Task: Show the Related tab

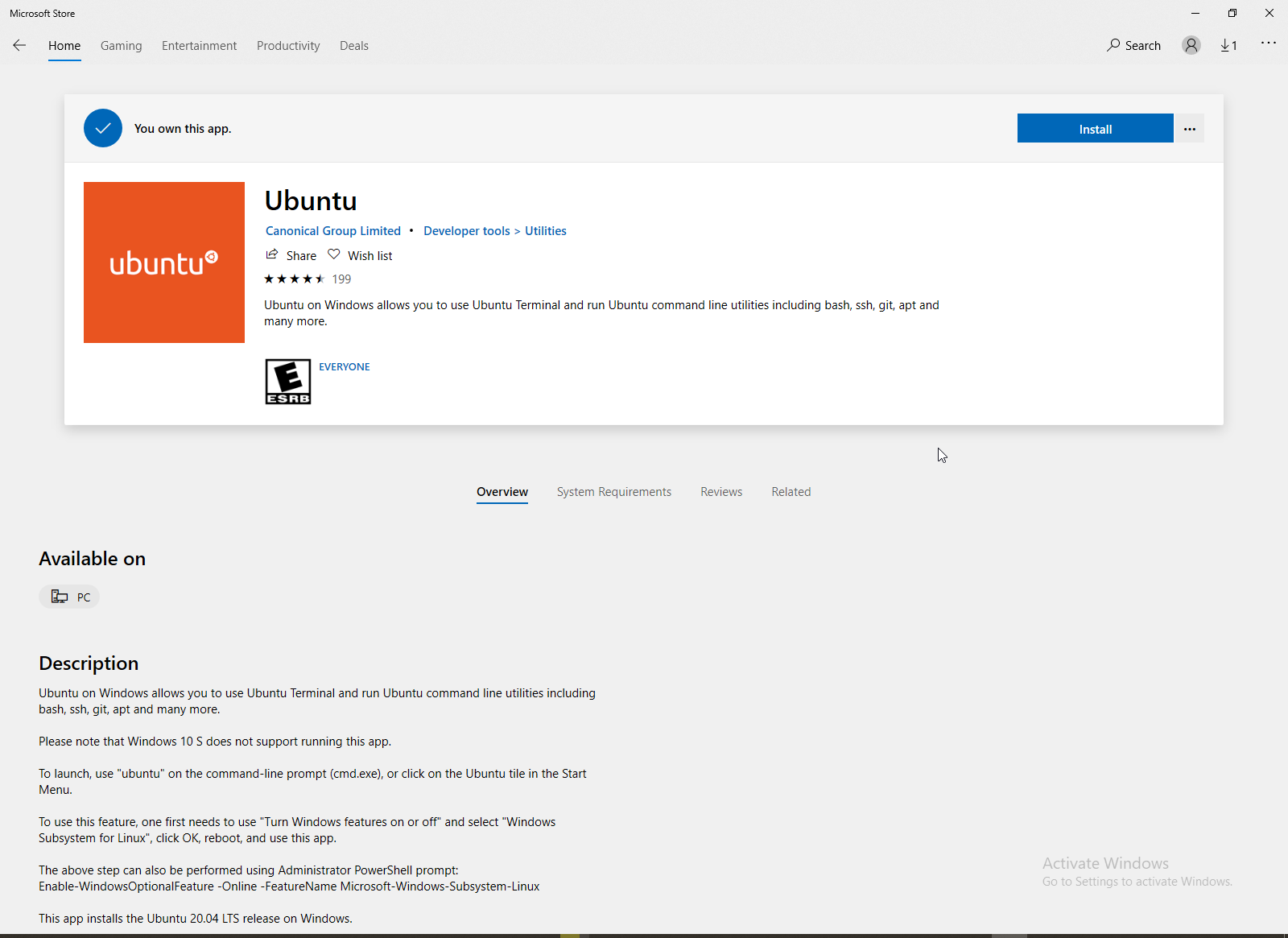Action: [791, 492]
